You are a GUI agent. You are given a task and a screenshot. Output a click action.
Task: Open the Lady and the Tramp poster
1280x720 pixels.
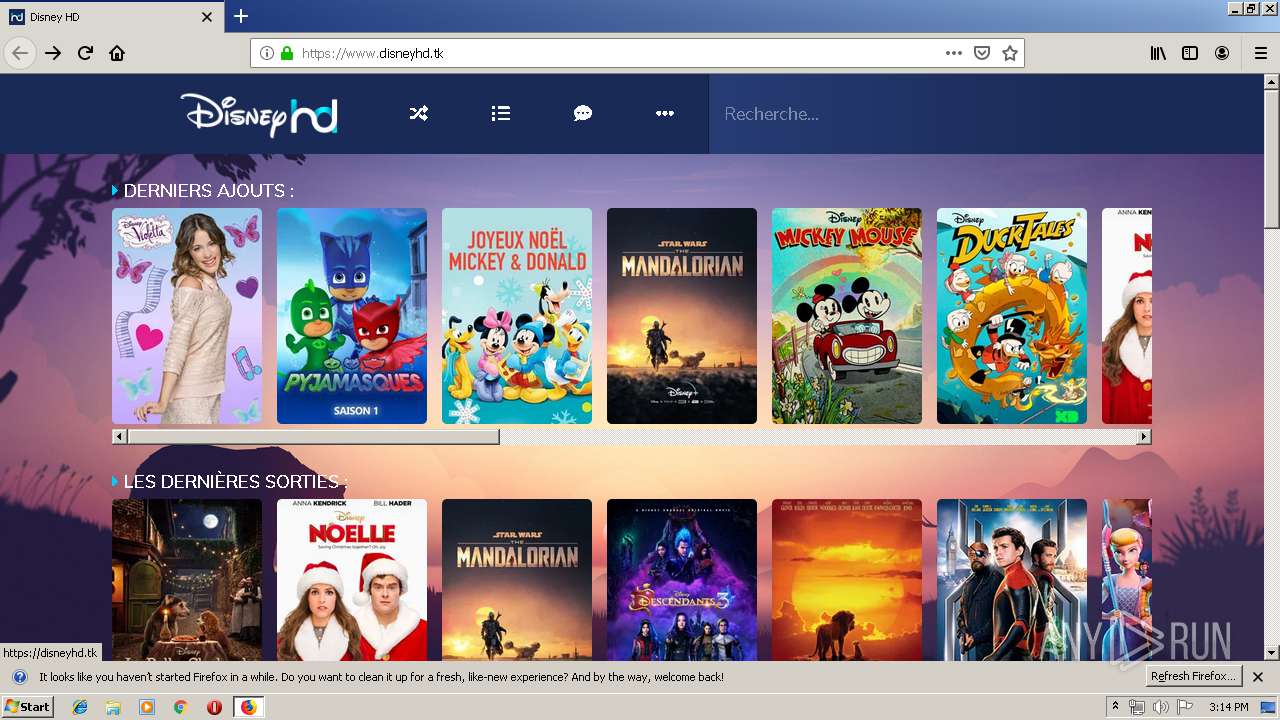pos(187,580)
